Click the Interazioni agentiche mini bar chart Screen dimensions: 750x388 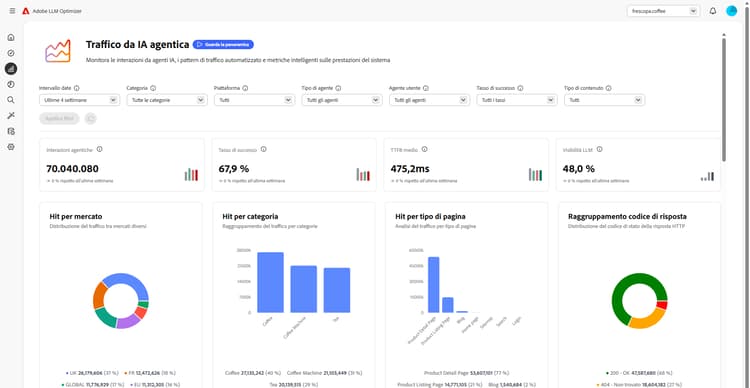click(191, 175)
